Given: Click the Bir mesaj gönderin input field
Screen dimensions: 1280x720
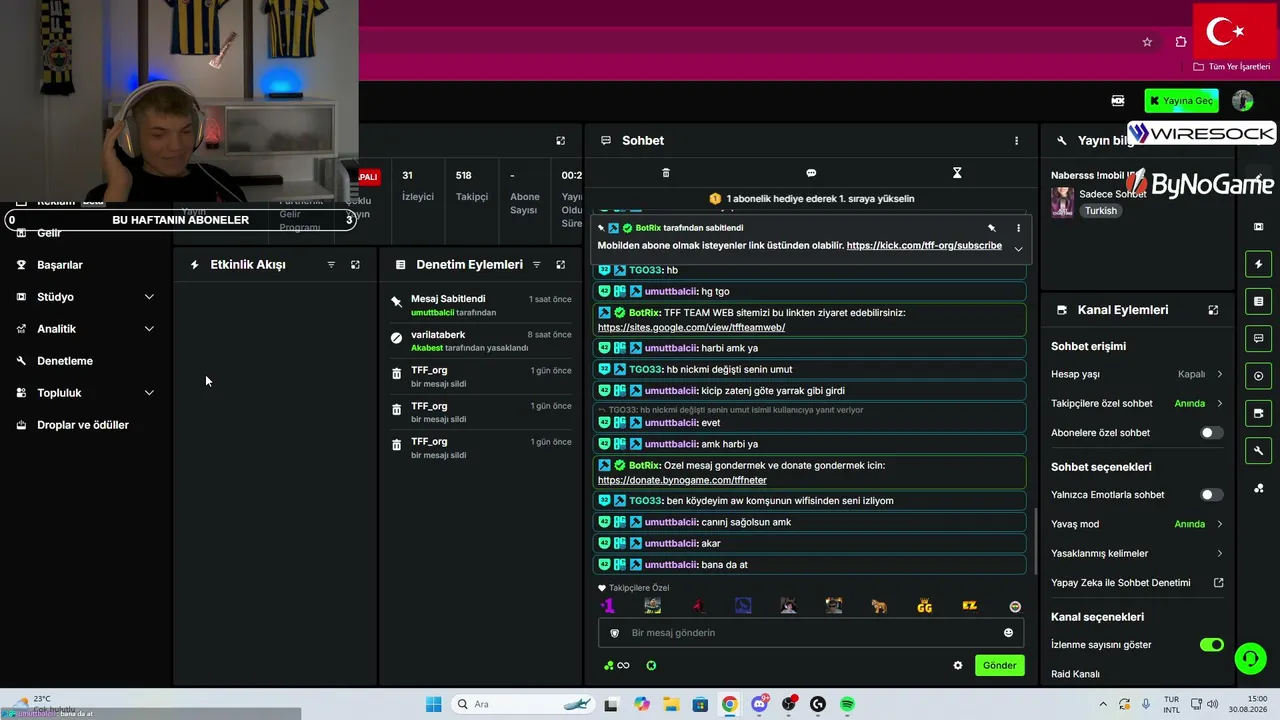Looking at the screenshot, I should 810,633.
